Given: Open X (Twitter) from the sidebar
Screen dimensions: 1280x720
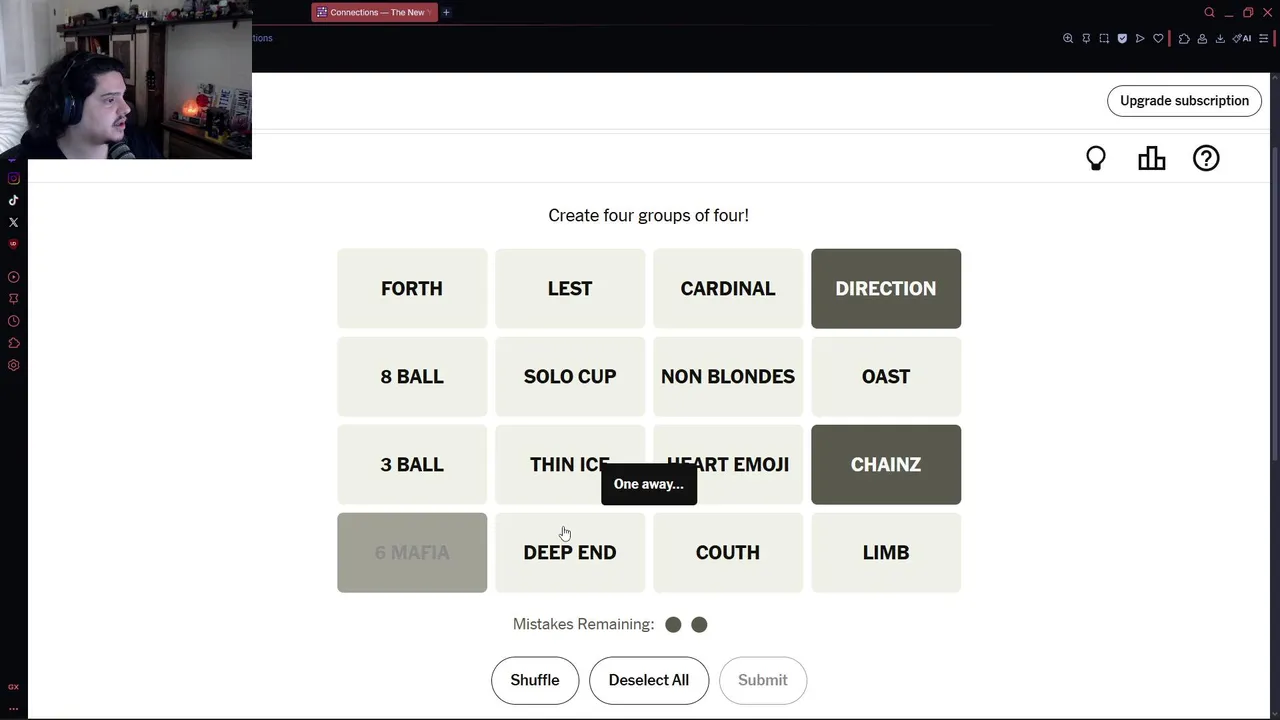Looking at the screenshot, I should coord(14,222).
